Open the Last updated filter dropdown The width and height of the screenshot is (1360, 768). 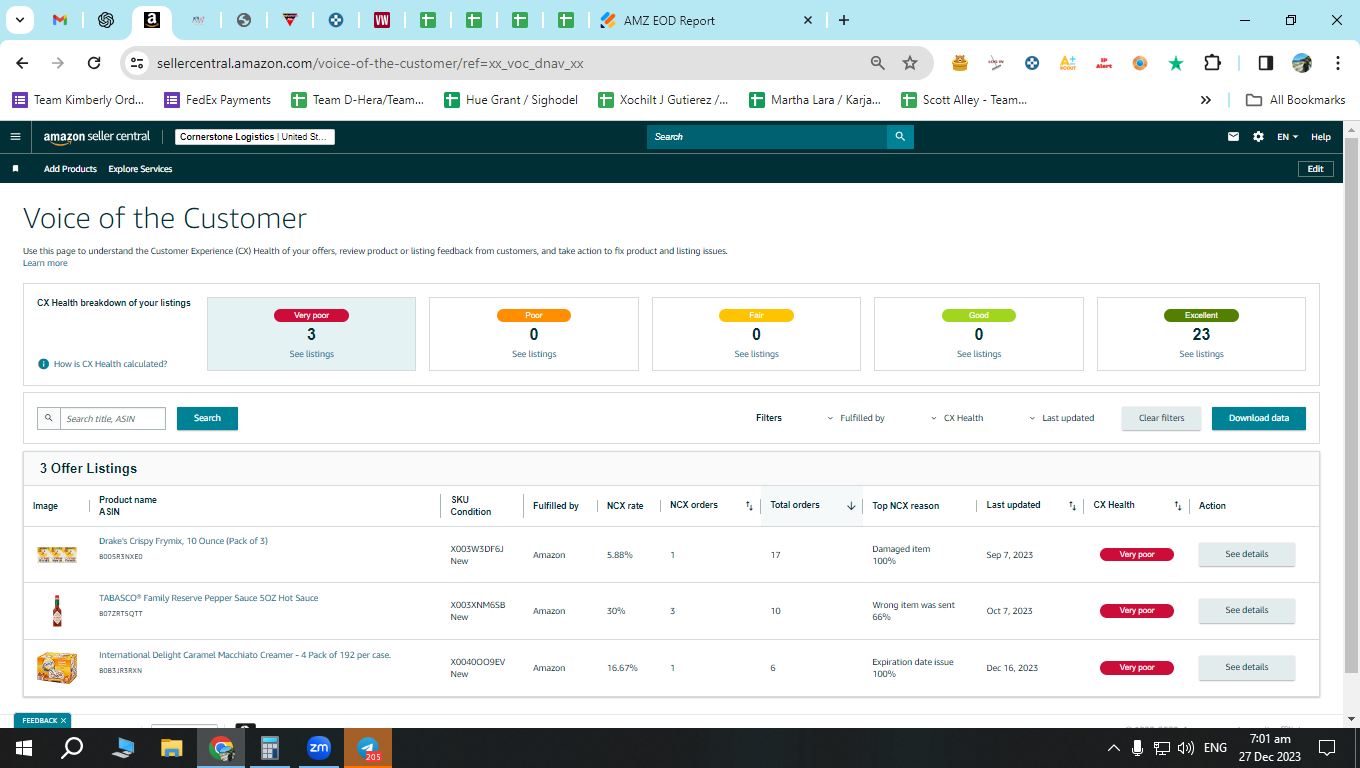coord(1062,418)
